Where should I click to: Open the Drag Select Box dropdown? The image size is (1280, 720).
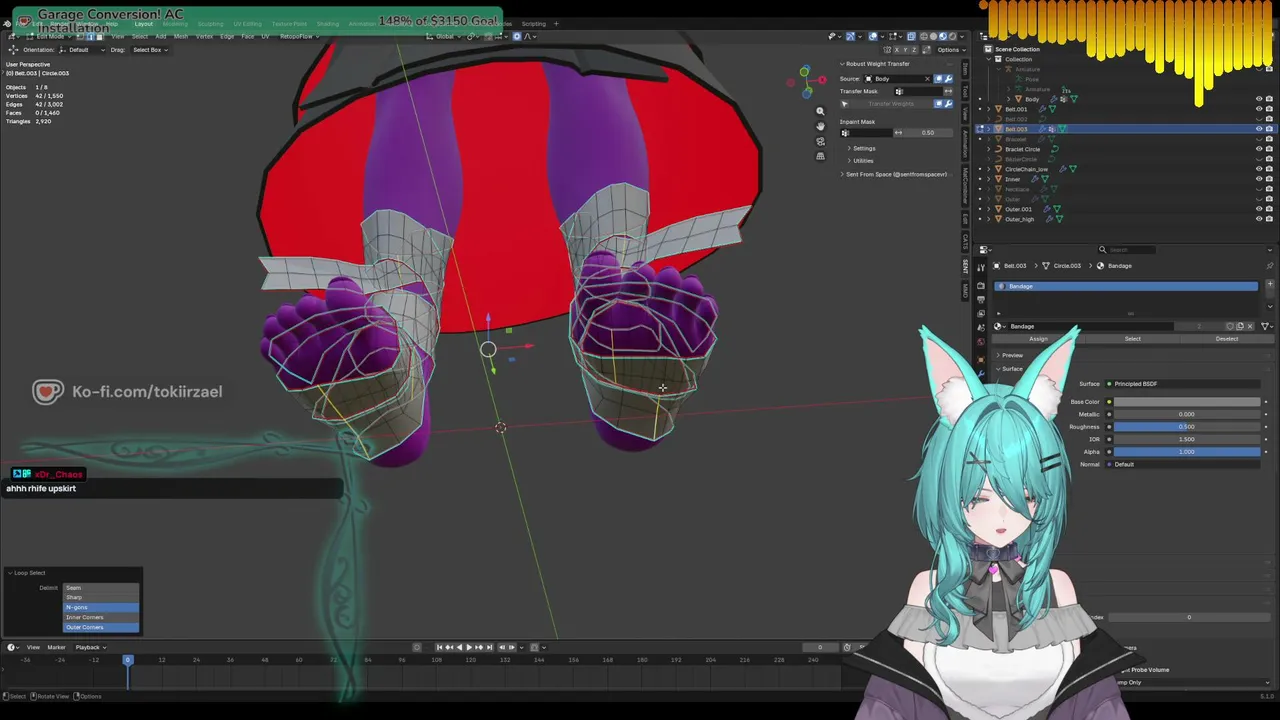(x=150, y=50)
